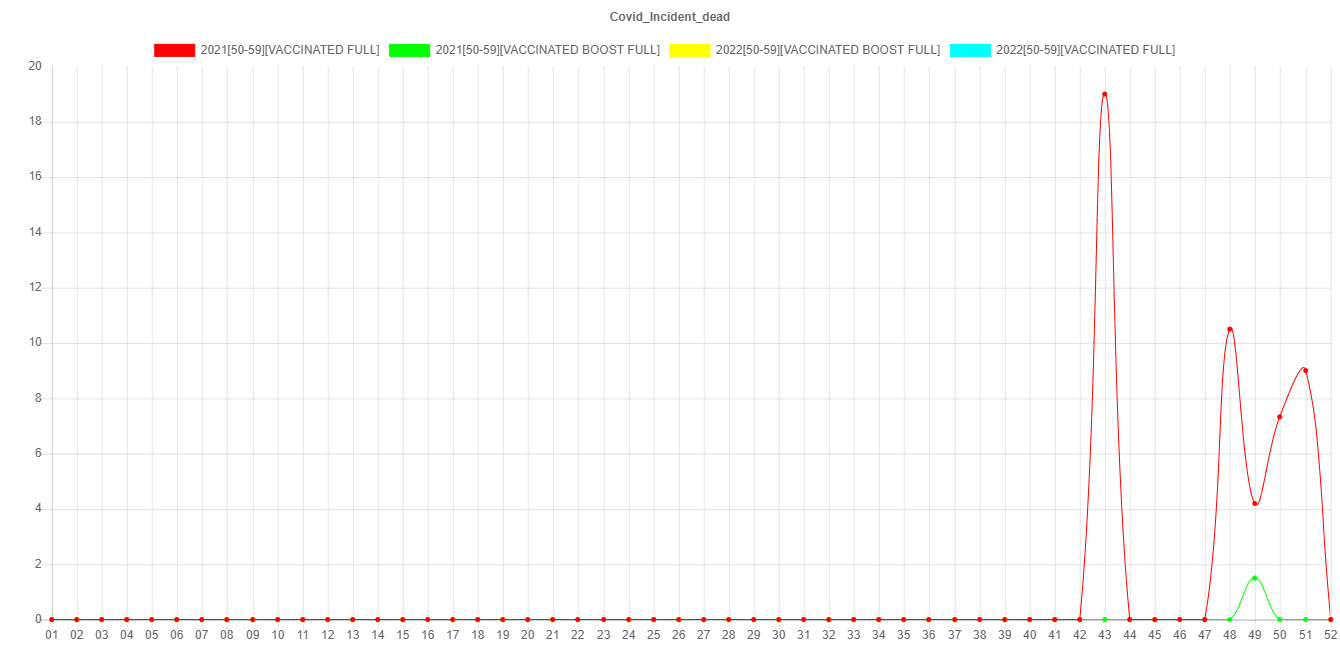Screen dimensions: 1340x670
Task: Click the red zero point at week 01
Action: pyautogui.click(x=52, y=619)
